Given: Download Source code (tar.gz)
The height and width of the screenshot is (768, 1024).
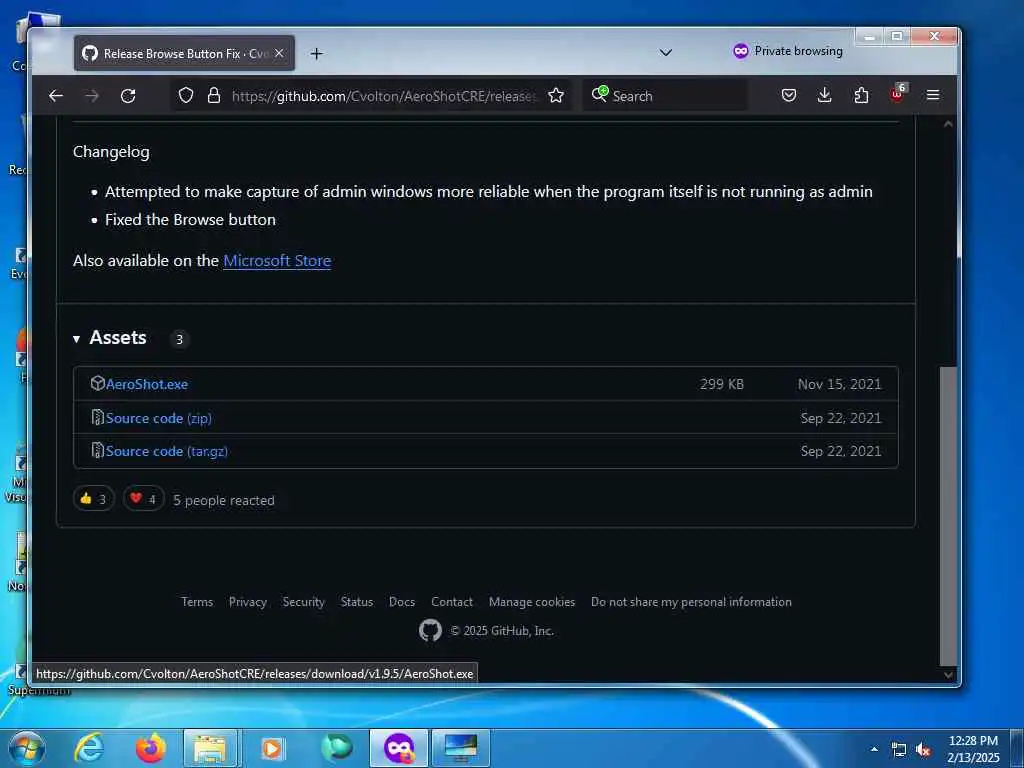Looking at the screenshot, I should pyautogui.click(x=167, y=451).
